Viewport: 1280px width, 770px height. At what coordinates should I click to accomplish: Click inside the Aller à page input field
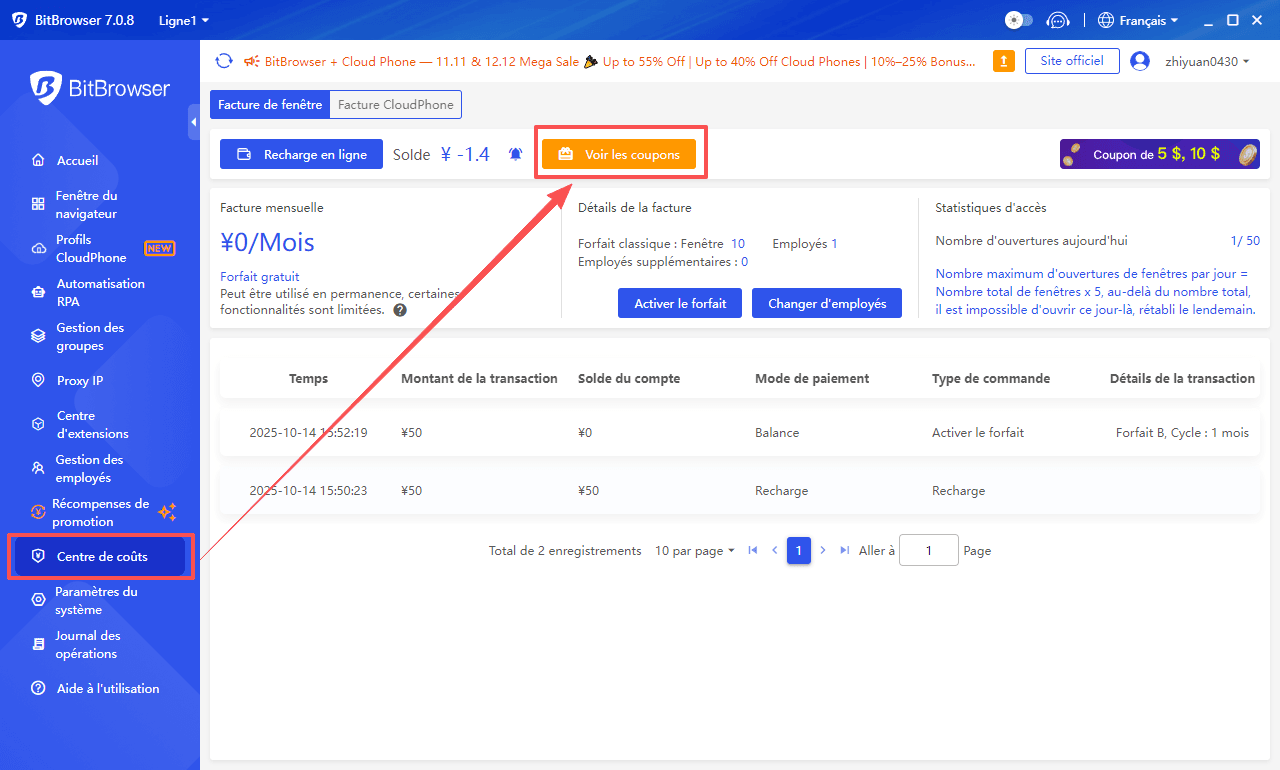point(928,550)
